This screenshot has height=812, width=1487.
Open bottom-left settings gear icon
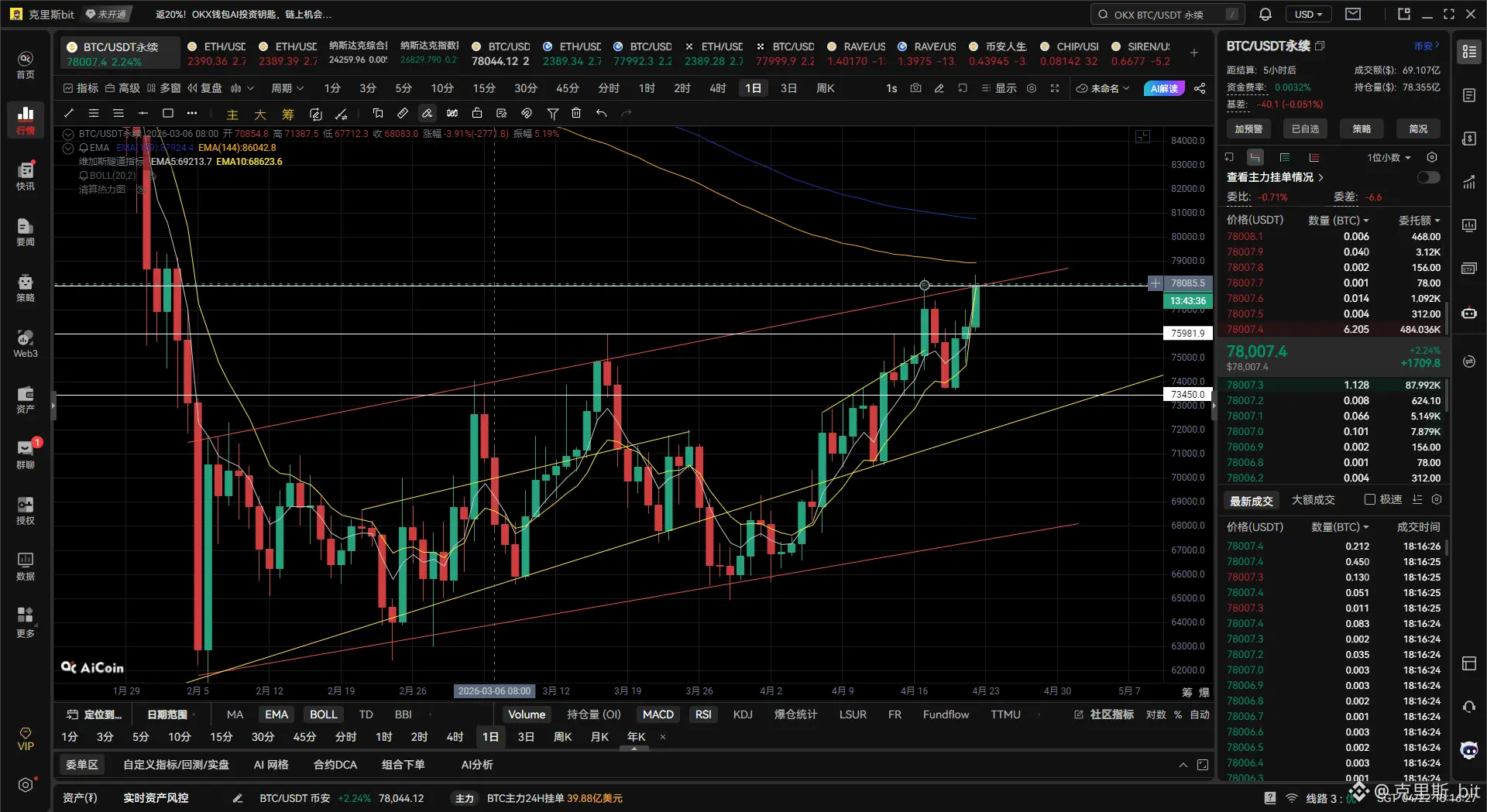[x=26, y=785]
